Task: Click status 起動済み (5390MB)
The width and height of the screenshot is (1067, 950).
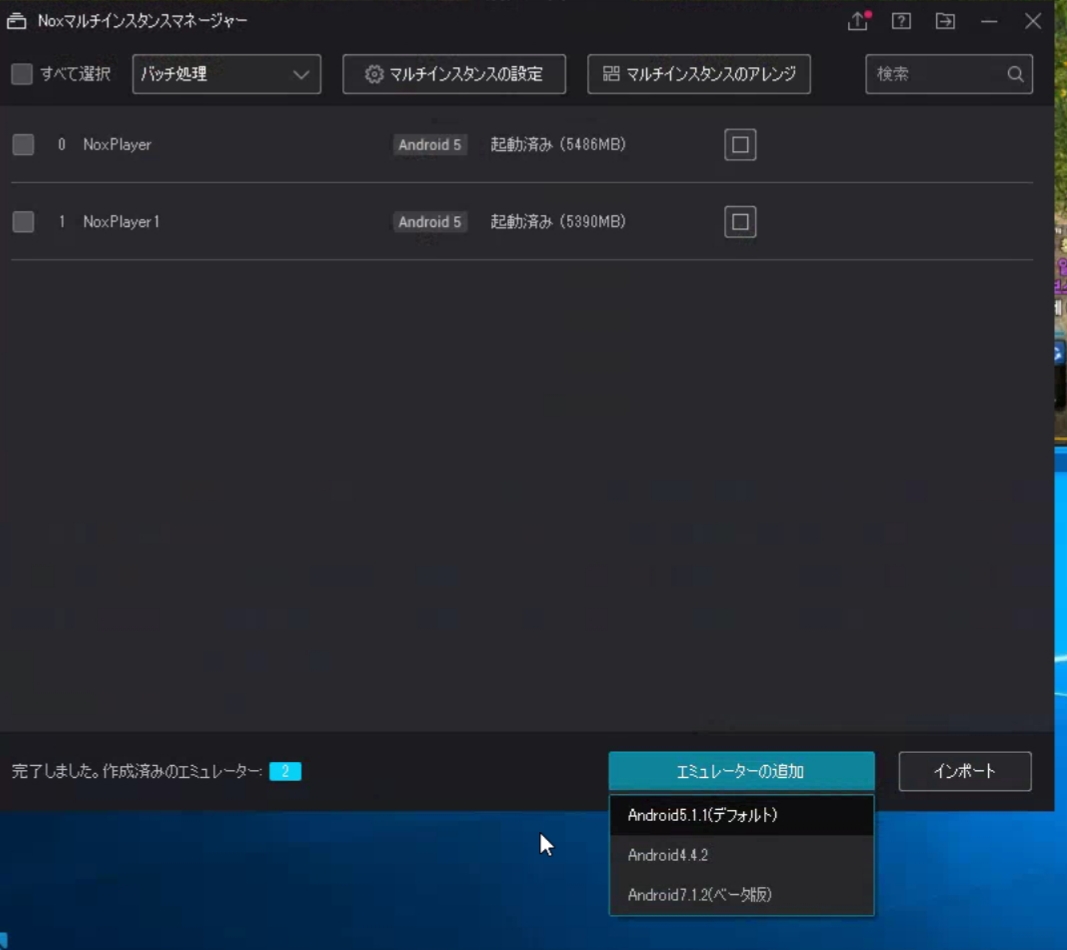Action: [x=558, y=221]
